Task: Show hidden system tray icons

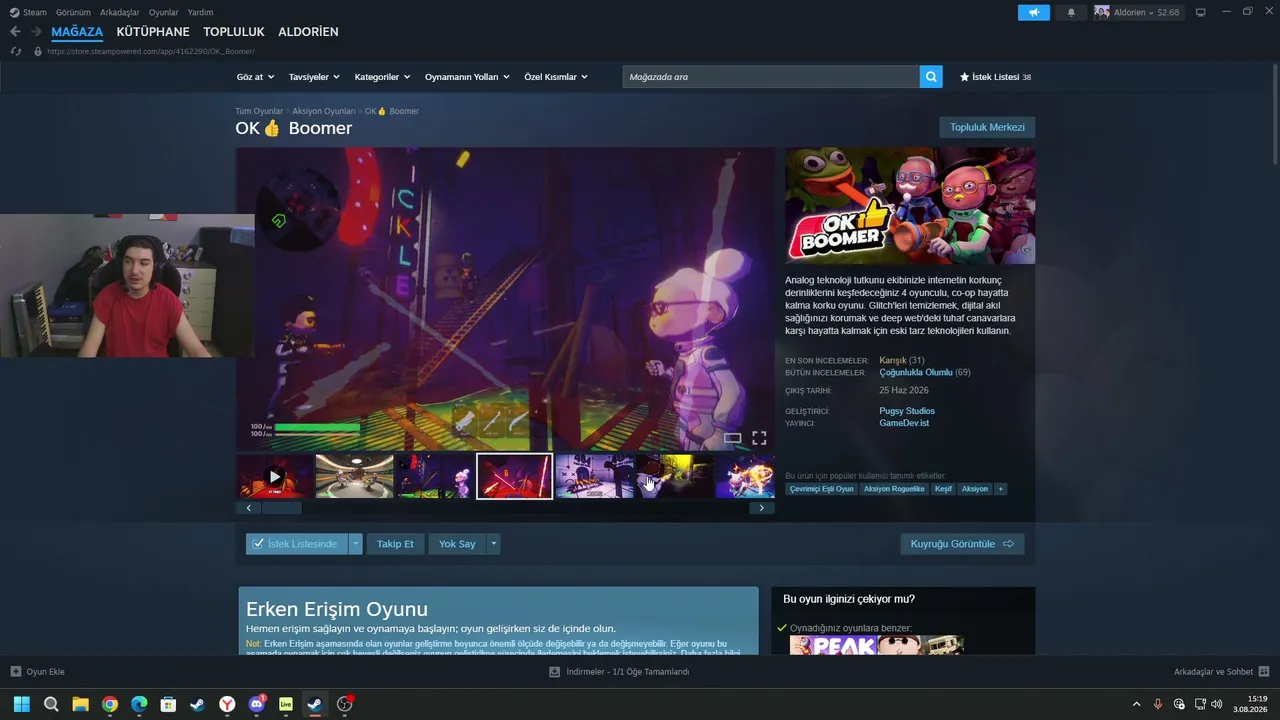Action: point(1136,704)
